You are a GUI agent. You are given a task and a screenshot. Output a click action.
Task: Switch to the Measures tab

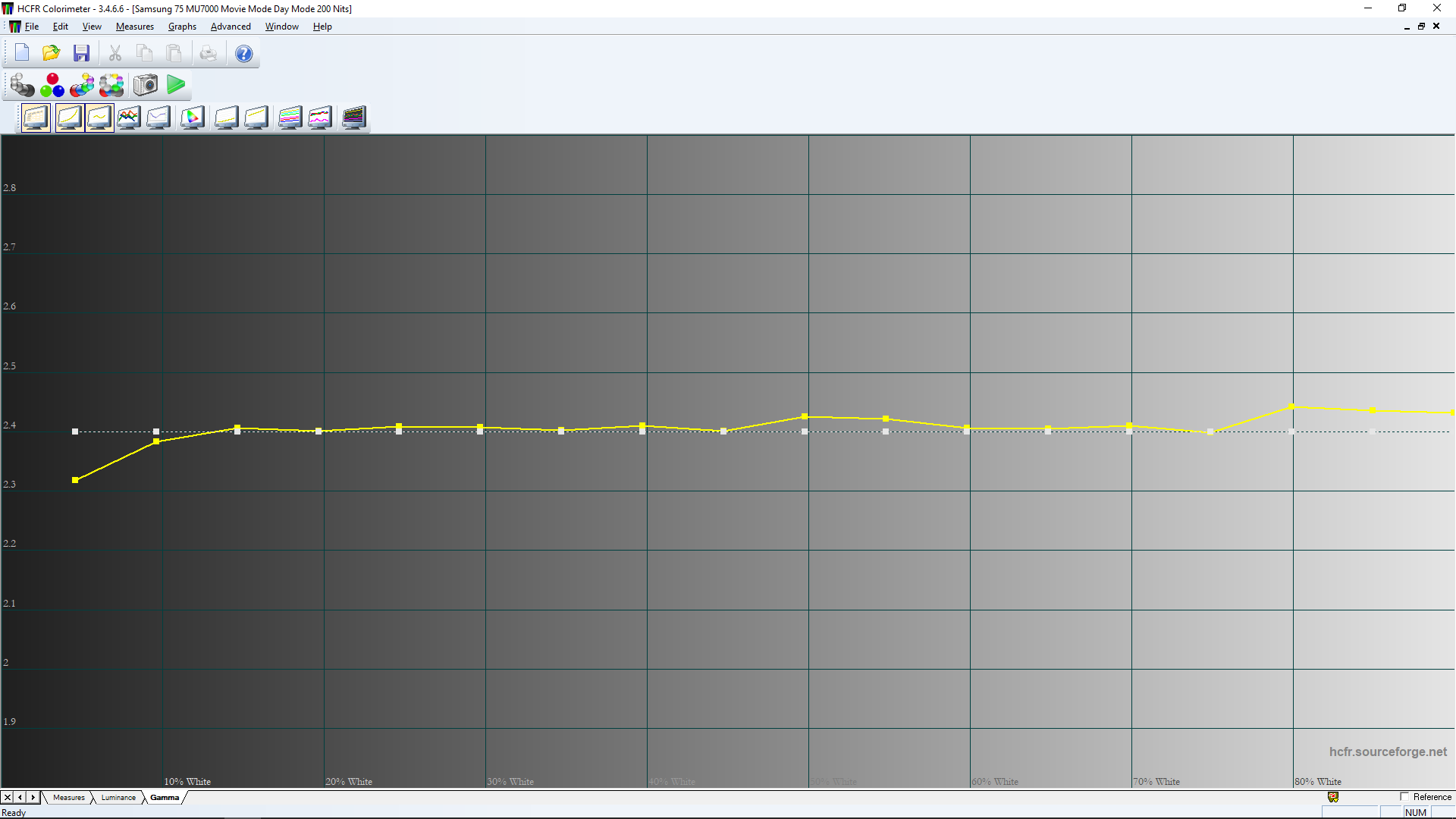coord(69,798)
